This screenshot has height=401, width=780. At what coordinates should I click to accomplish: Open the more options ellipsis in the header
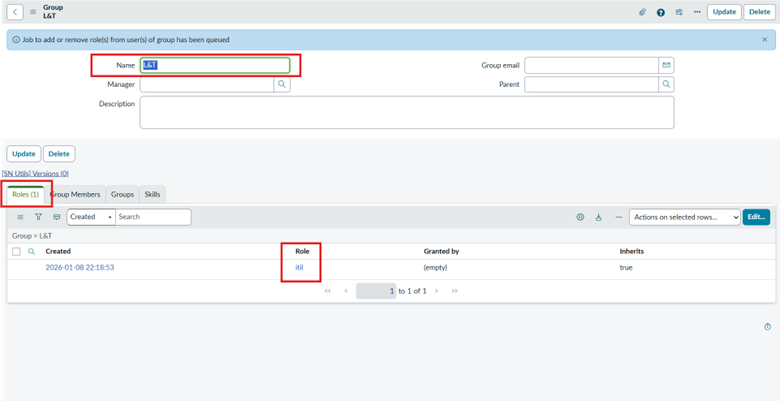point(696,12)
